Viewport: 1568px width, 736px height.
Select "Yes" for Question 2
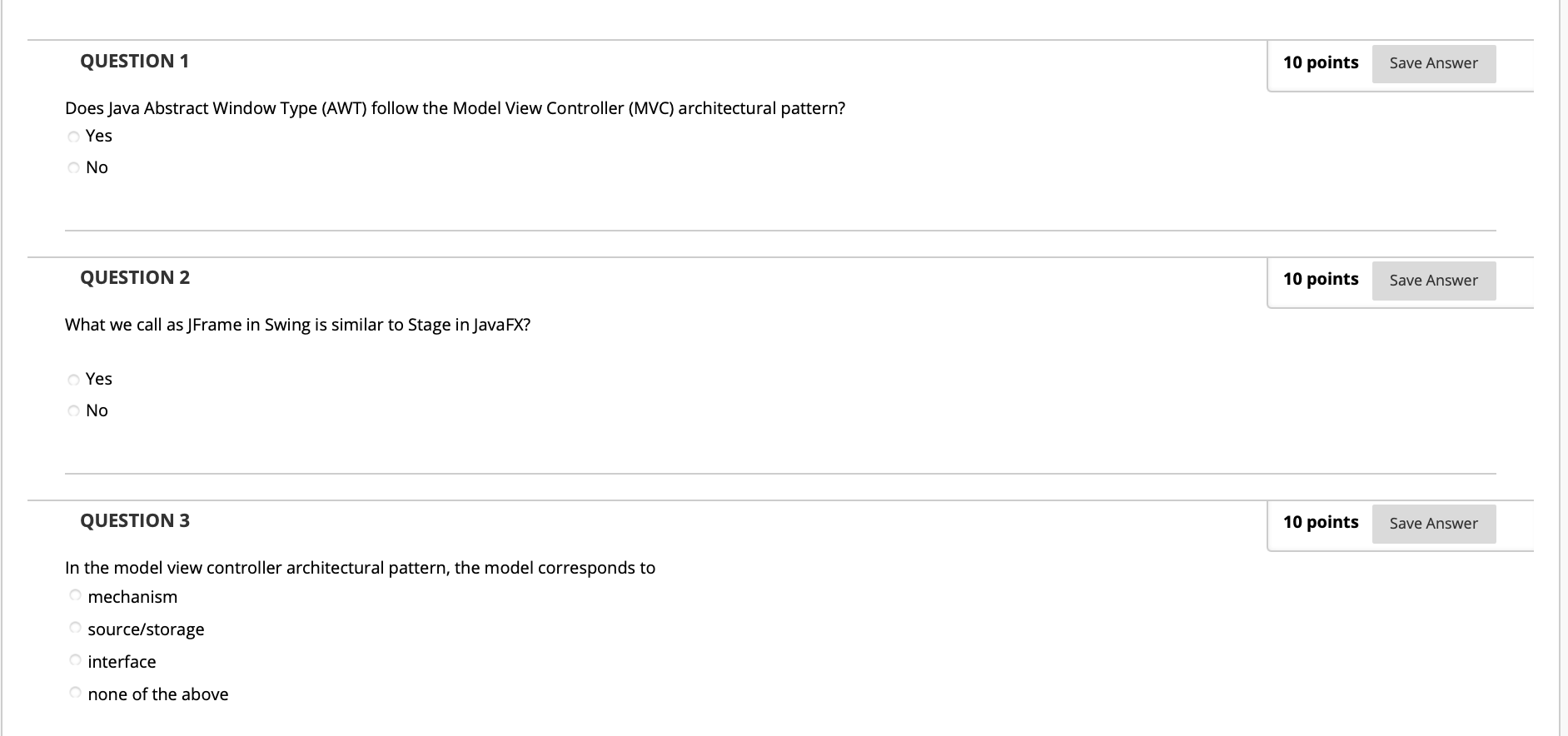pyautogui.click(x=73, y=379)
